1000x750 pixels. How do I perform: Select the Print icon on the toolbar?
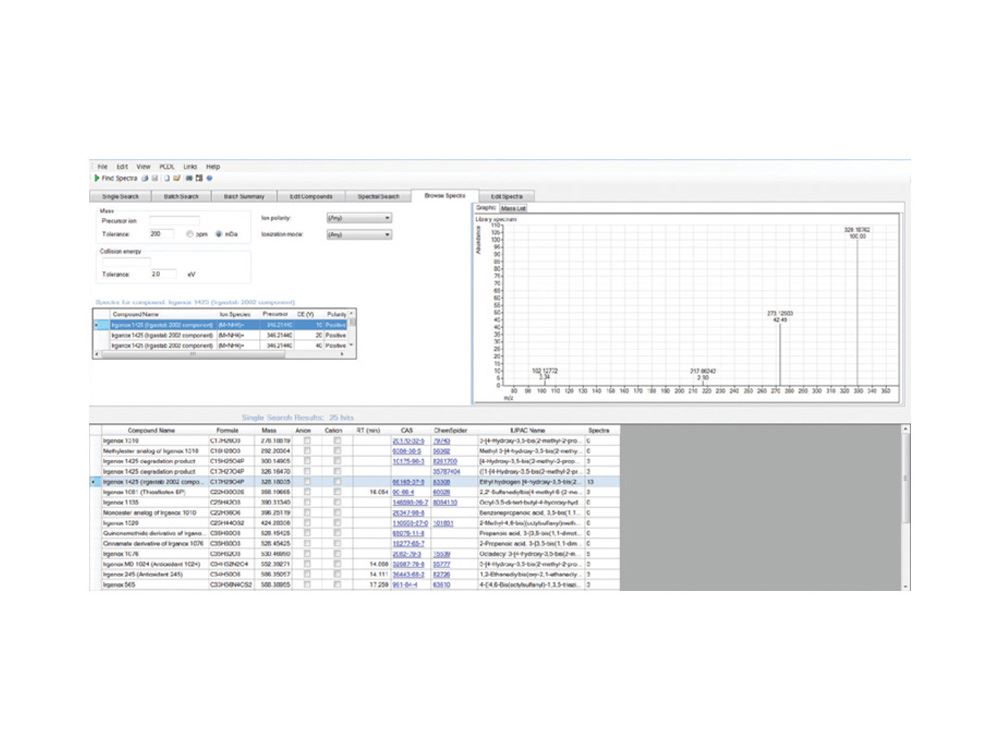(x=144, y=177)
